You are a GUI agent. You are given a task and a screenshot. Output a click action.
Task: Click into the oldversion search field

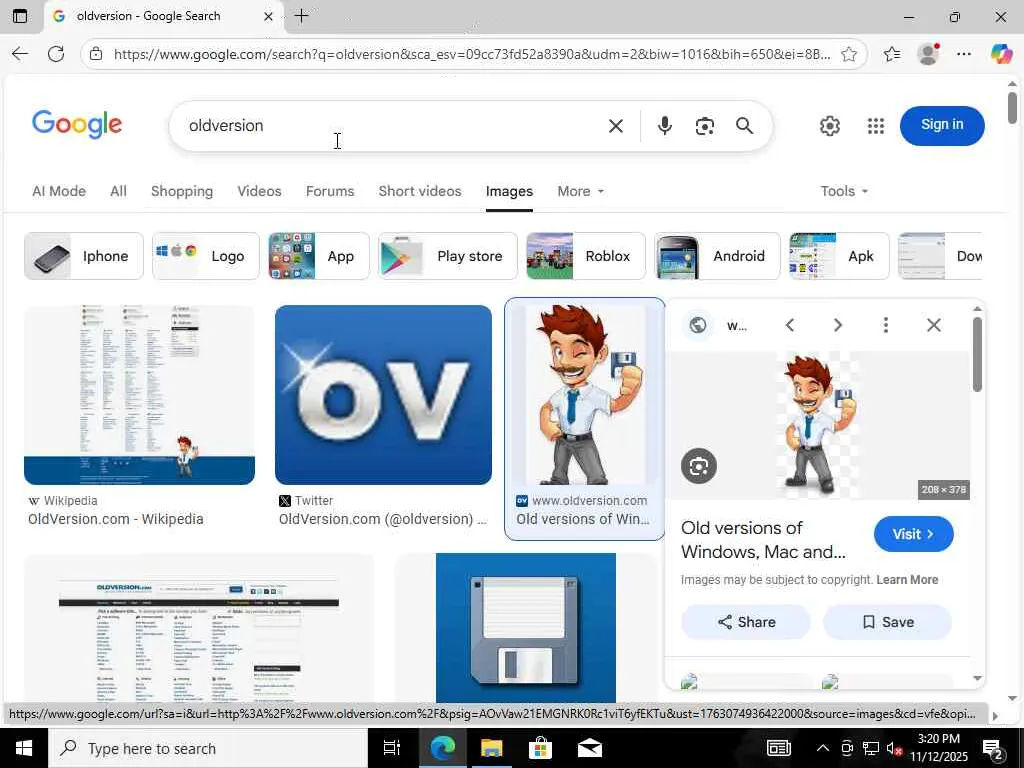[392, 125]
